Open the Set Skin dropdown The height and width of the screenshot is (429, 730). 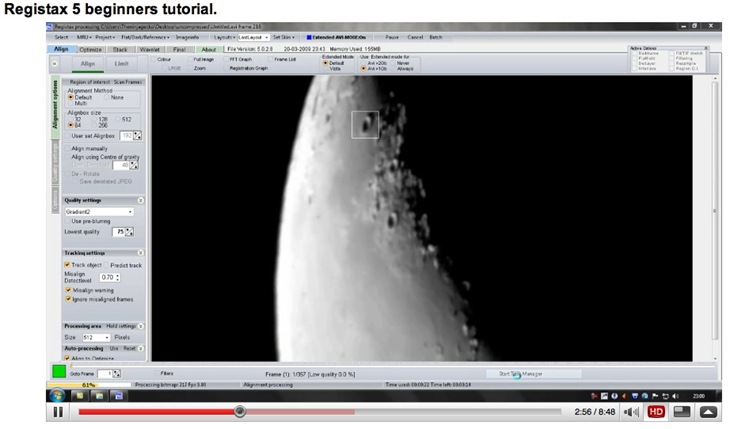tap(284, 37)
